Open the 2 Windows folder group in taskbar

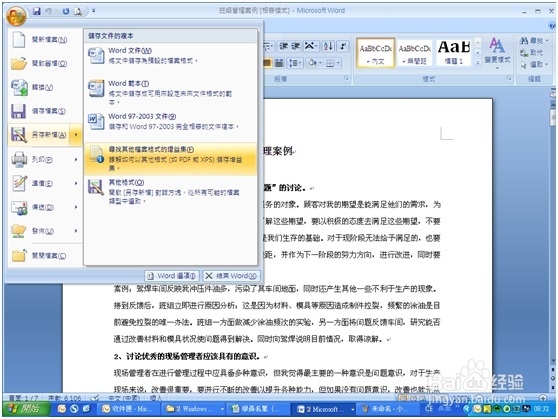tap(195, 409)
